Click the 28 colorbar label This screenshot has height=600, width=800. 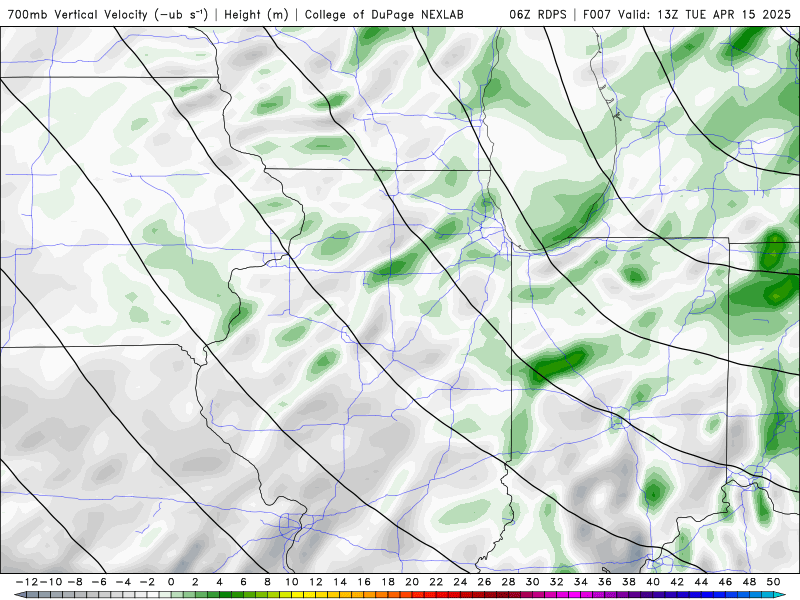(509, 582)
